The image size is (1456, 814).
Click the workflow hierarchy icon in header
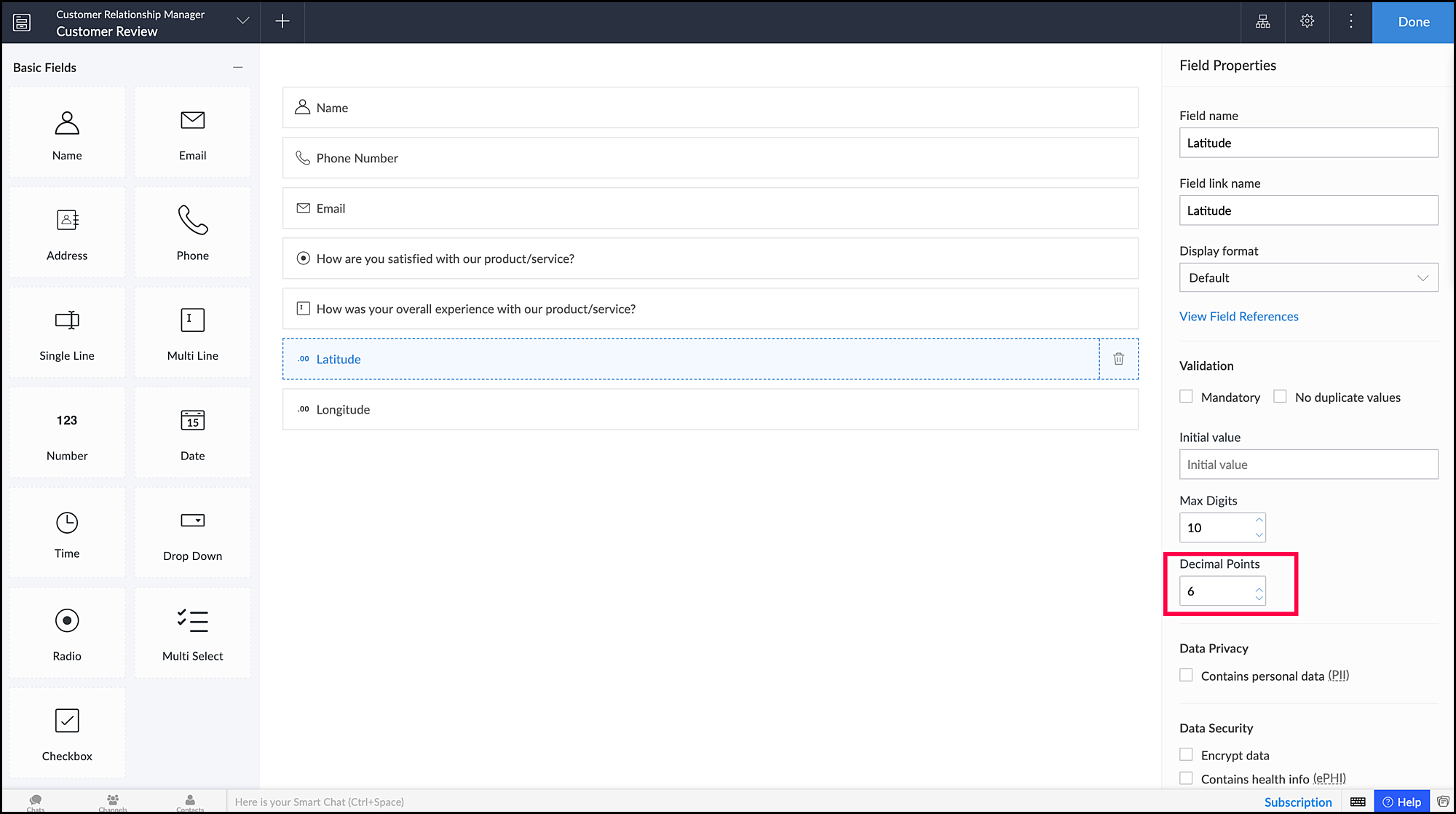tap(1263, 21)
